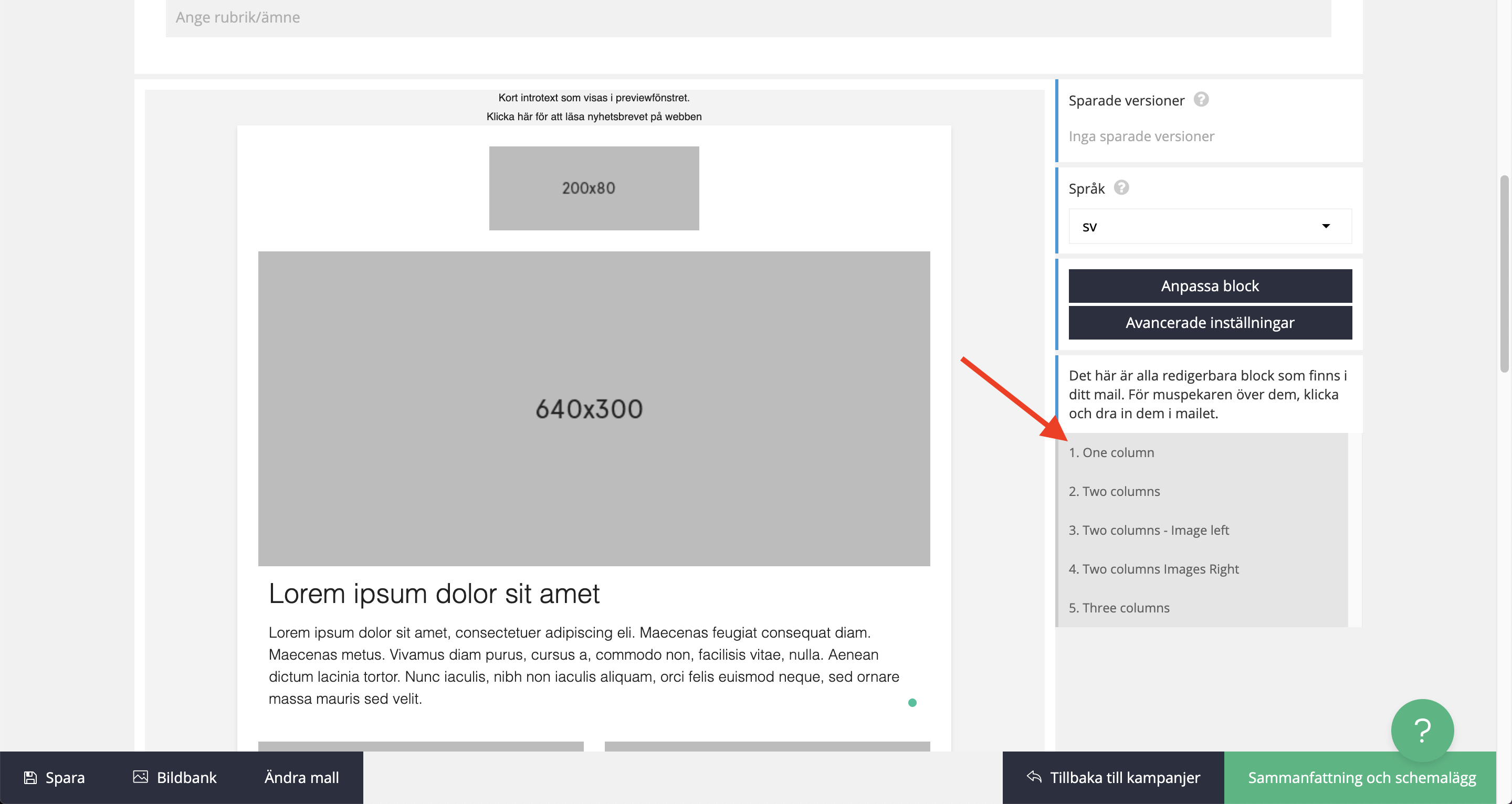Select the '2. Two columns' block
Screen dimensions: 1512x804
[1114, 491]
